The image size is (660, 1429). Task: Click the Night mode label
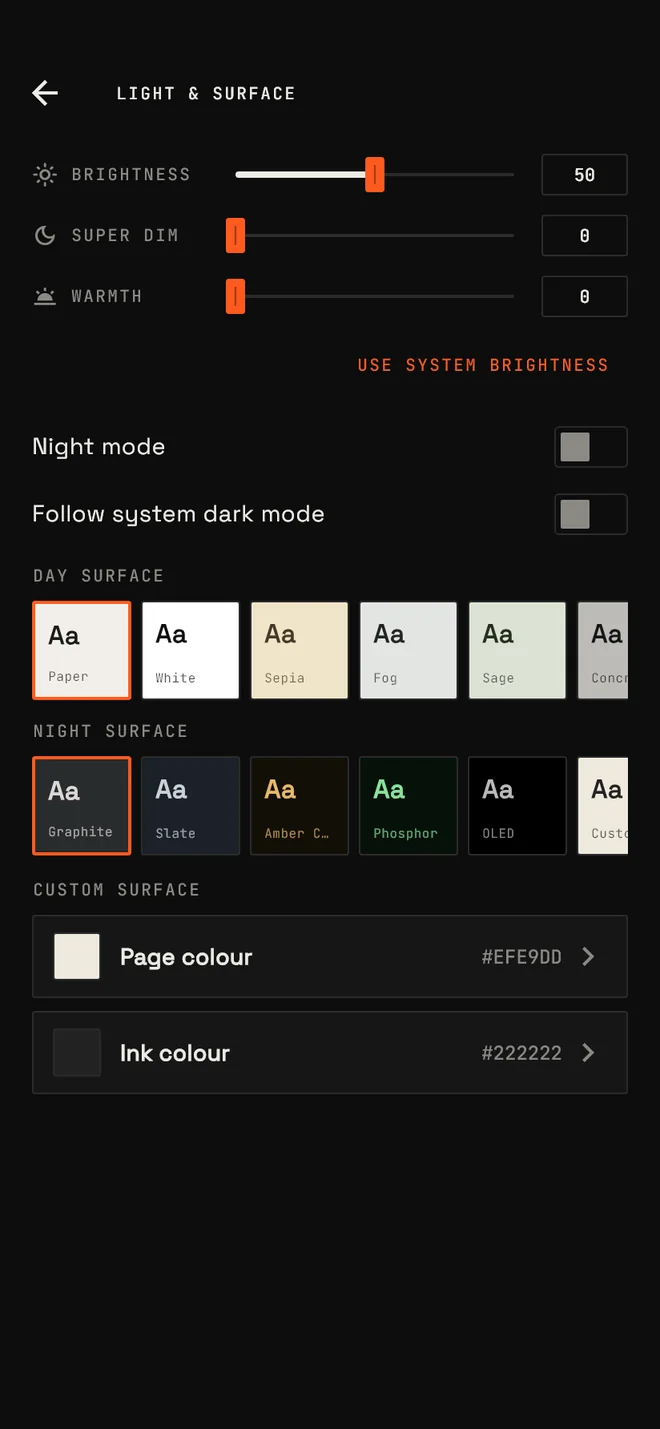coord(99,447)
